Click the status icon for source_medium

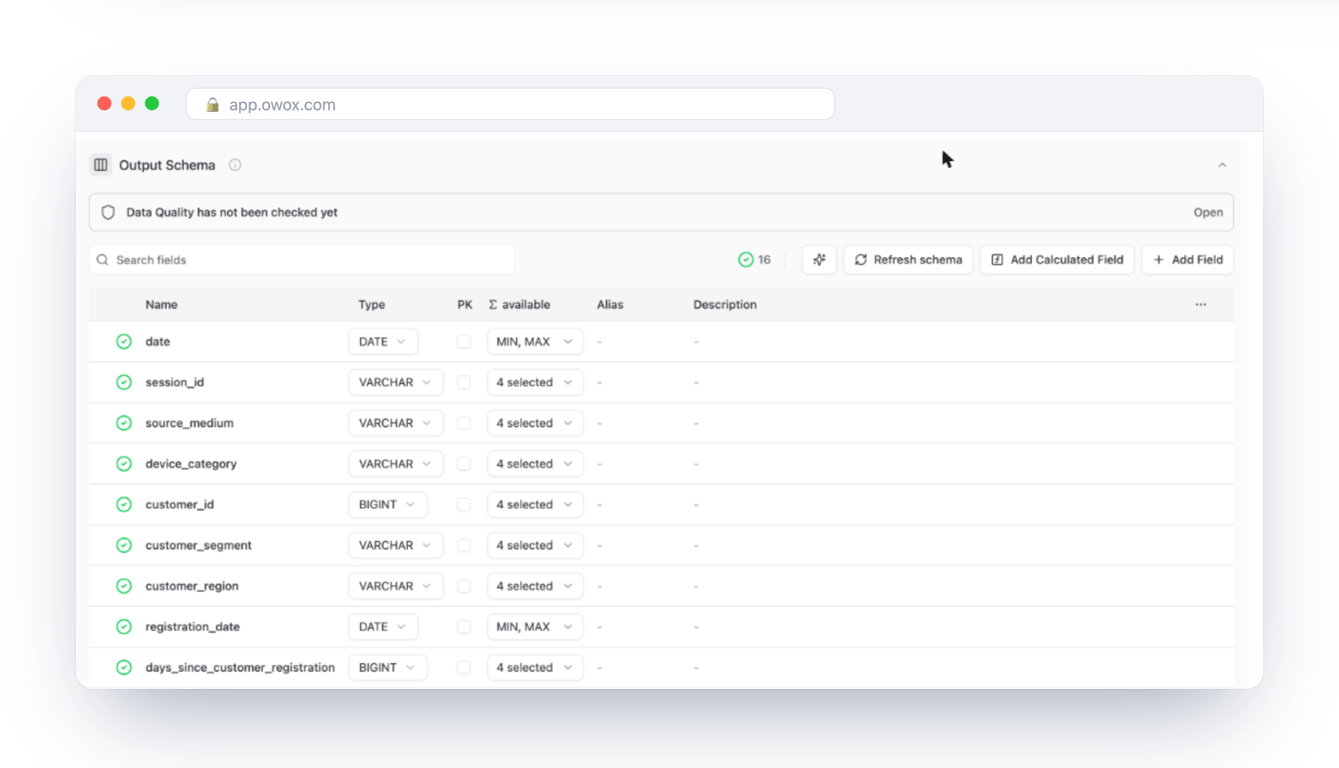coord(124,424)
